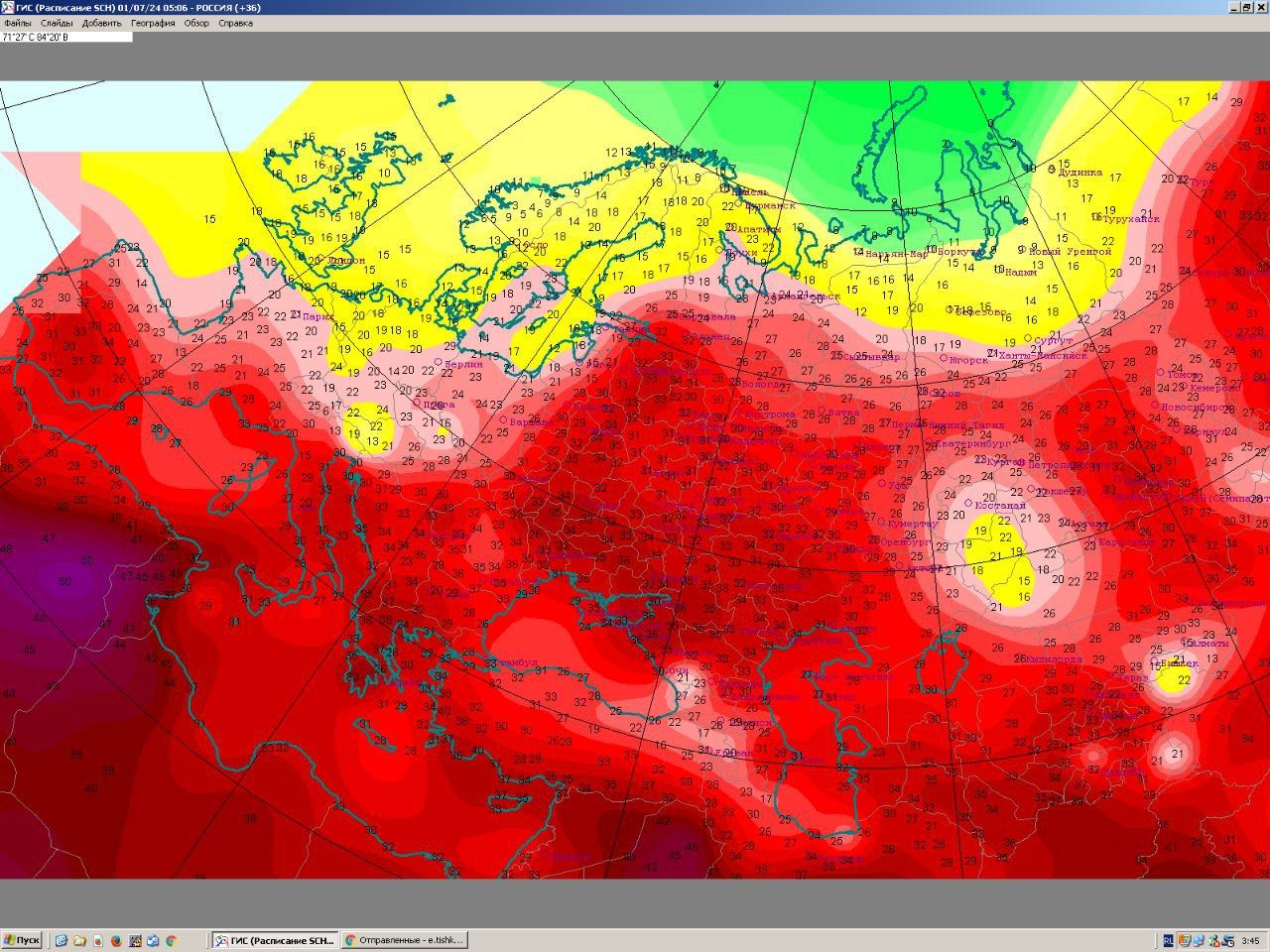The image size is (1270, 952).
Task: Launch Internet Explorer from quick launch
Action: (x=62, y=940)
